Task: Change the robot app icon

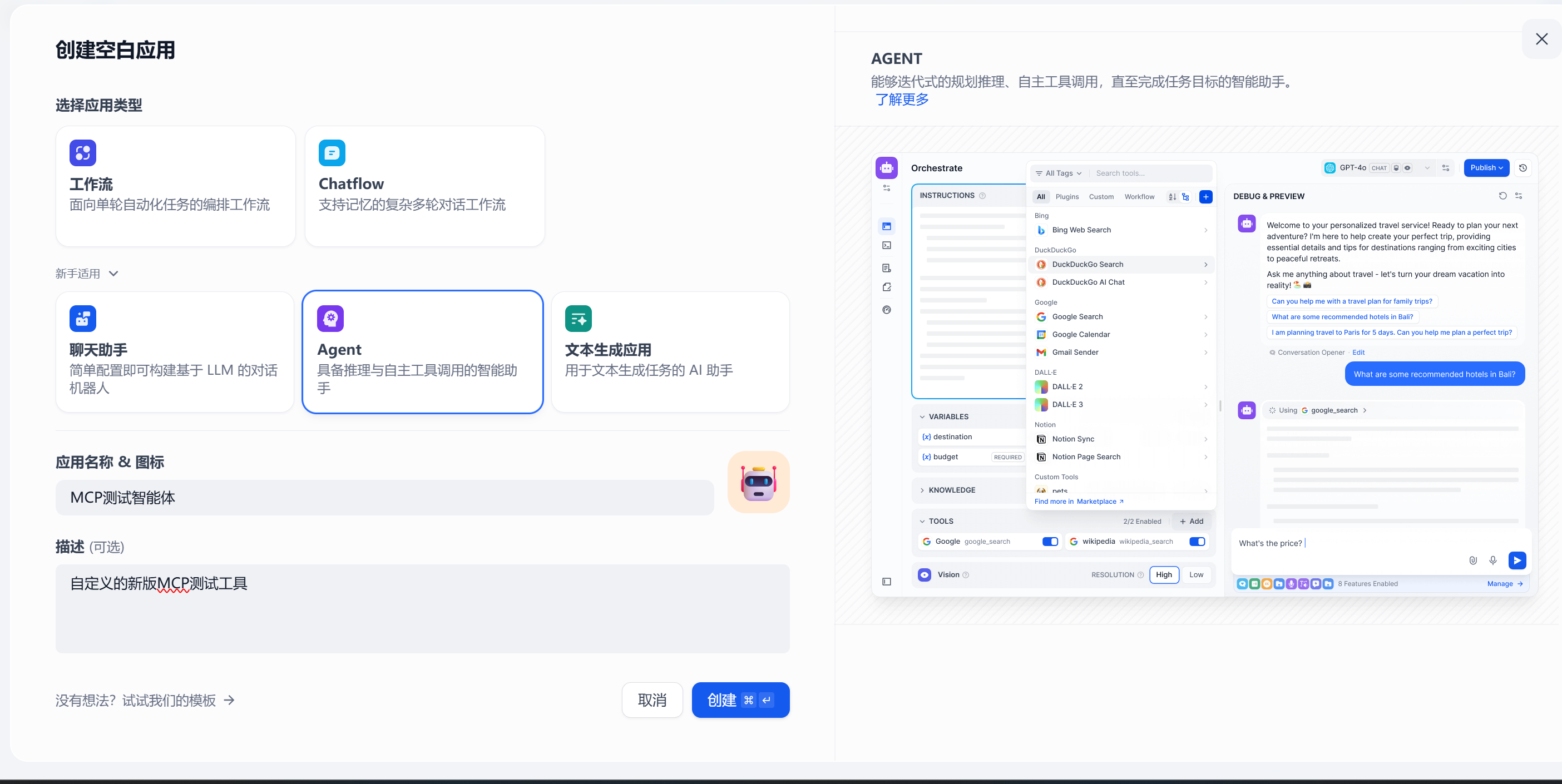Action: click(x=758, y=482)
